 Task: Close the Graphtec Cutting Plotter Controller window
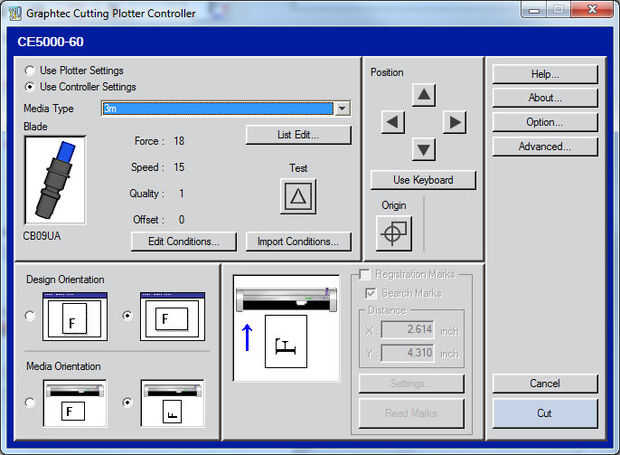click(592, 9)
